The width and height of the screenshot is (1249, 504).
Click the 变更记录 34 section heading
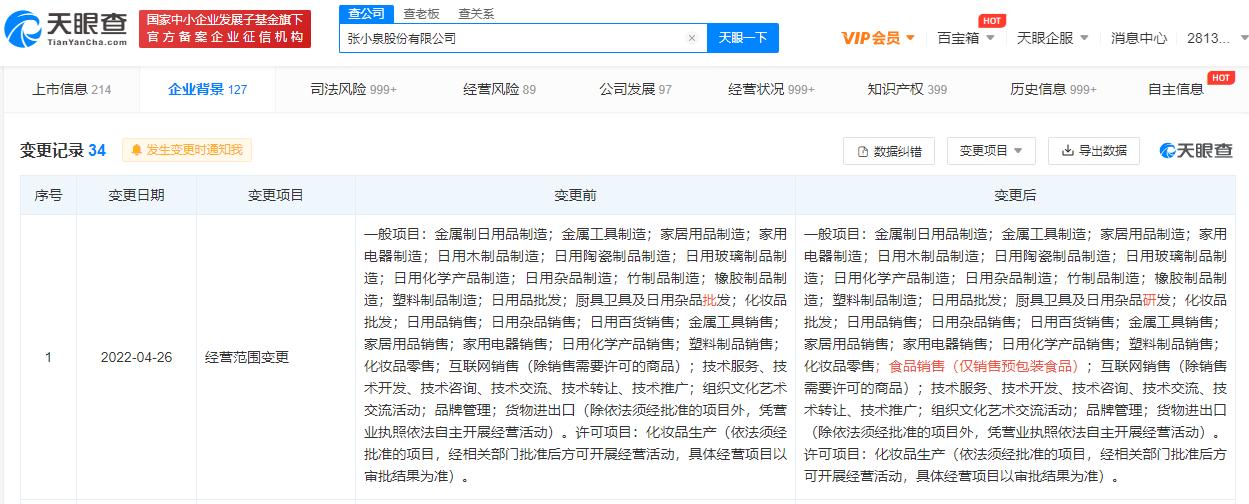[63, 150]
